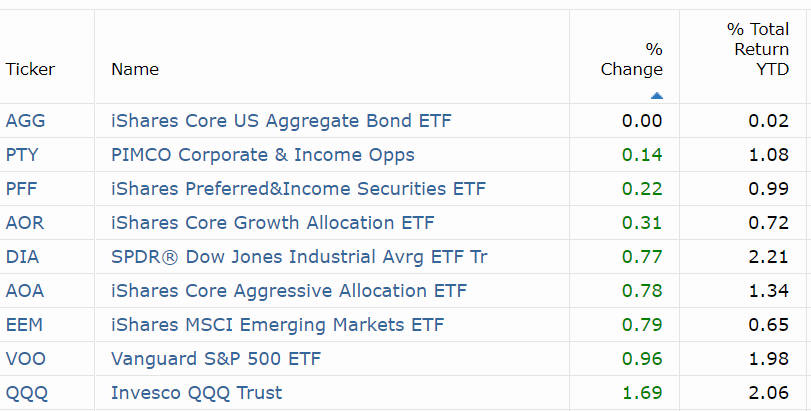Sort by Ticker column header
This screenshot has height=411, width=811.
[x=30, y=69]
